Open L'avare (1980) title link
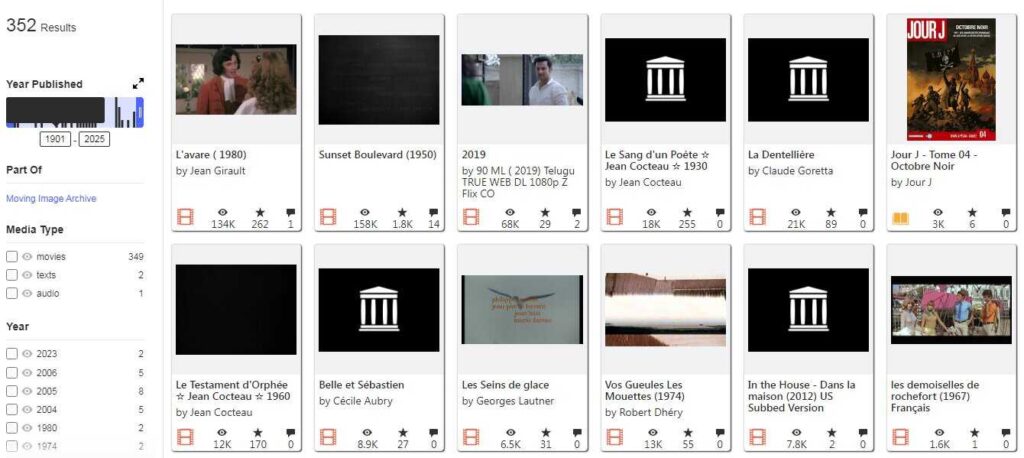Image resolution: width=1024 pixels, height=458 pixels. pyautogui.click(x=211, y=155)
